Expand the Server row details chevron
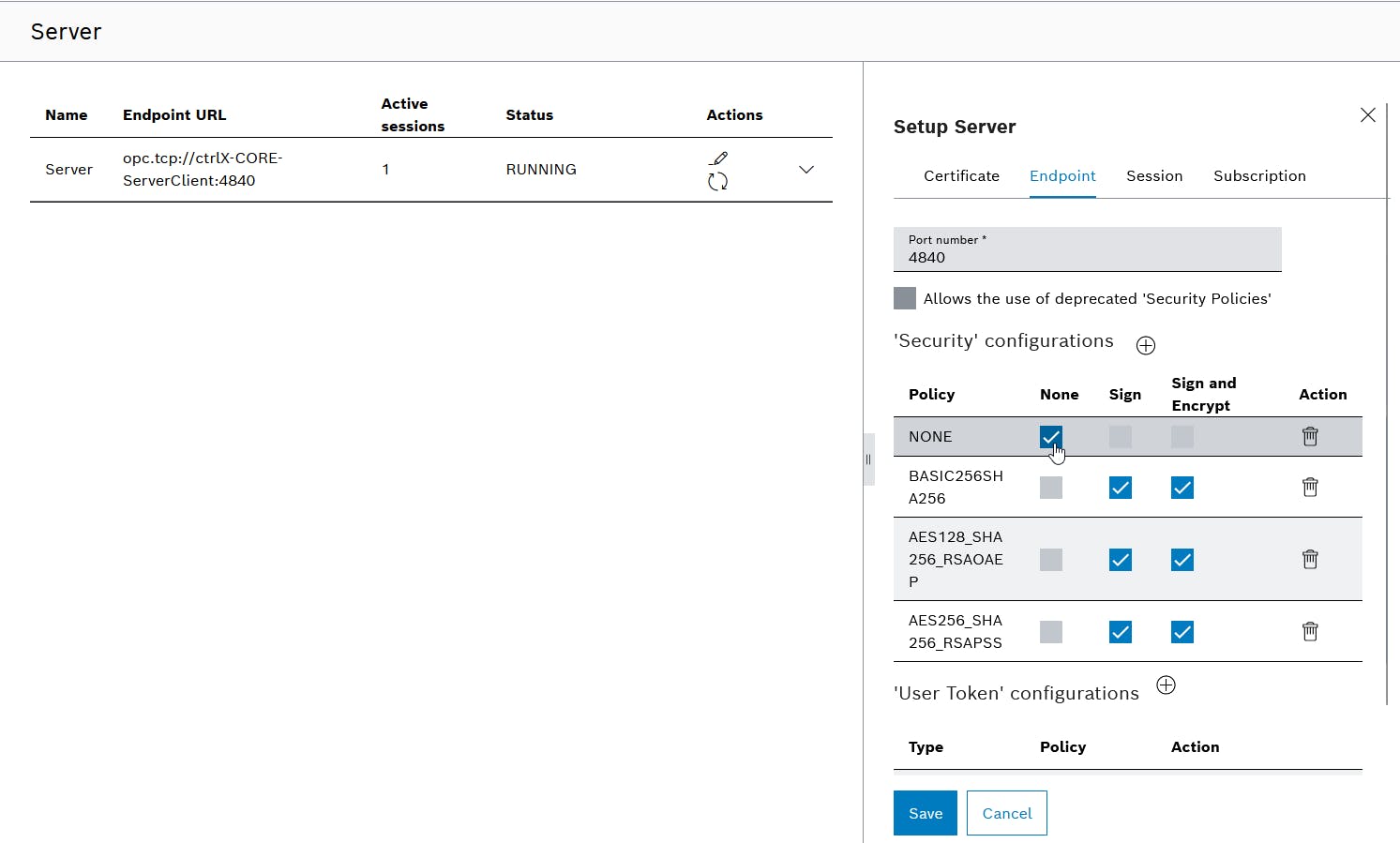Screen dimensions: 1400x843 (805, 170)
